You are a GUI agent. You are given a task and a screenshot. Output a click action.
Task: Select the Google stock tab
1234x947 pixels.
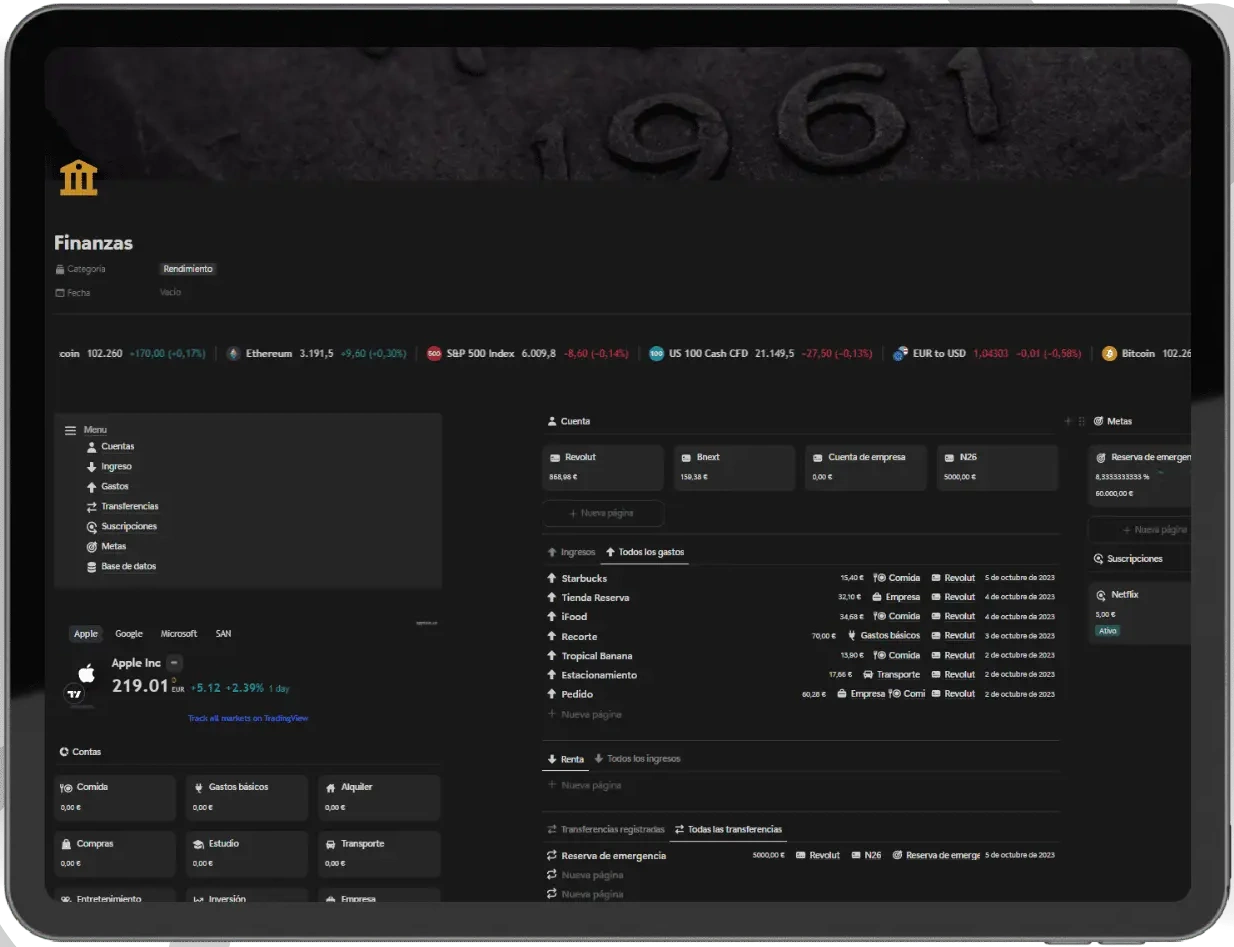(129, 633)
